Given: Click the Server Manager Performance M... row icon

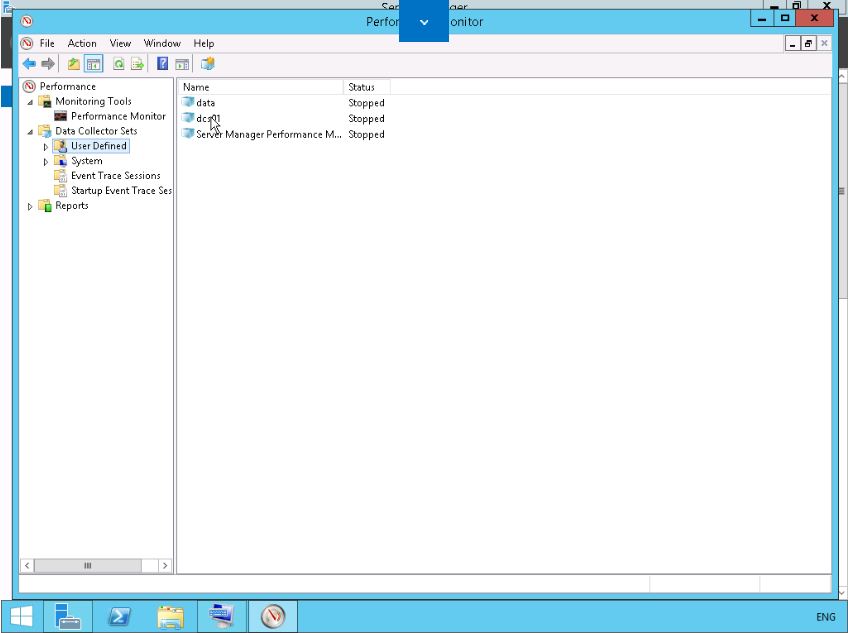Looking at the screenshot, I should (x=188, y=134).
